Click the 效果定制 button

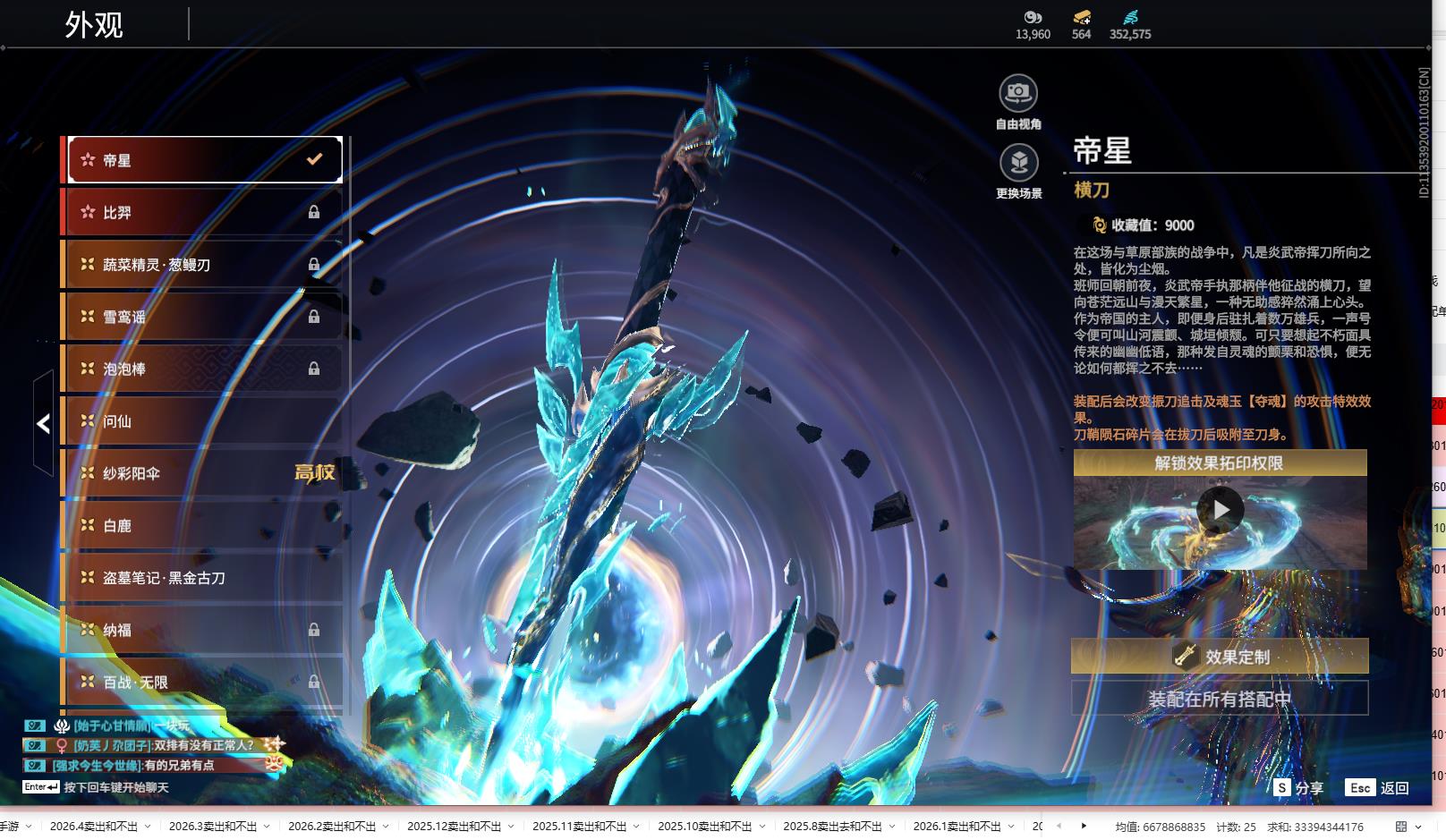1220,657
